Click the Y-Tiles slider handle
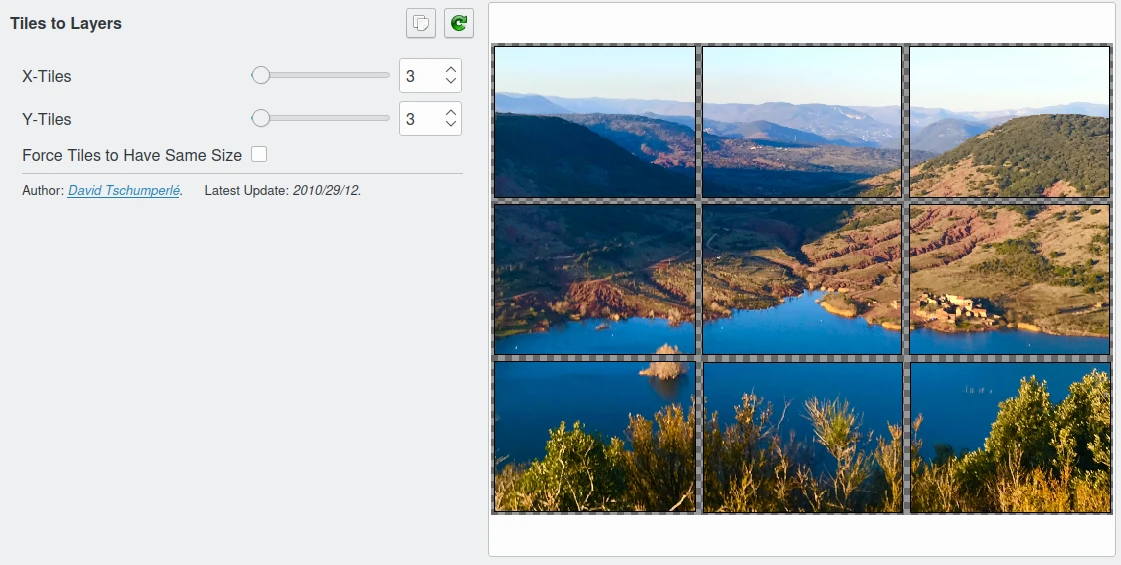This screenshot has width=1121, height=565. (x=261, y=118)
